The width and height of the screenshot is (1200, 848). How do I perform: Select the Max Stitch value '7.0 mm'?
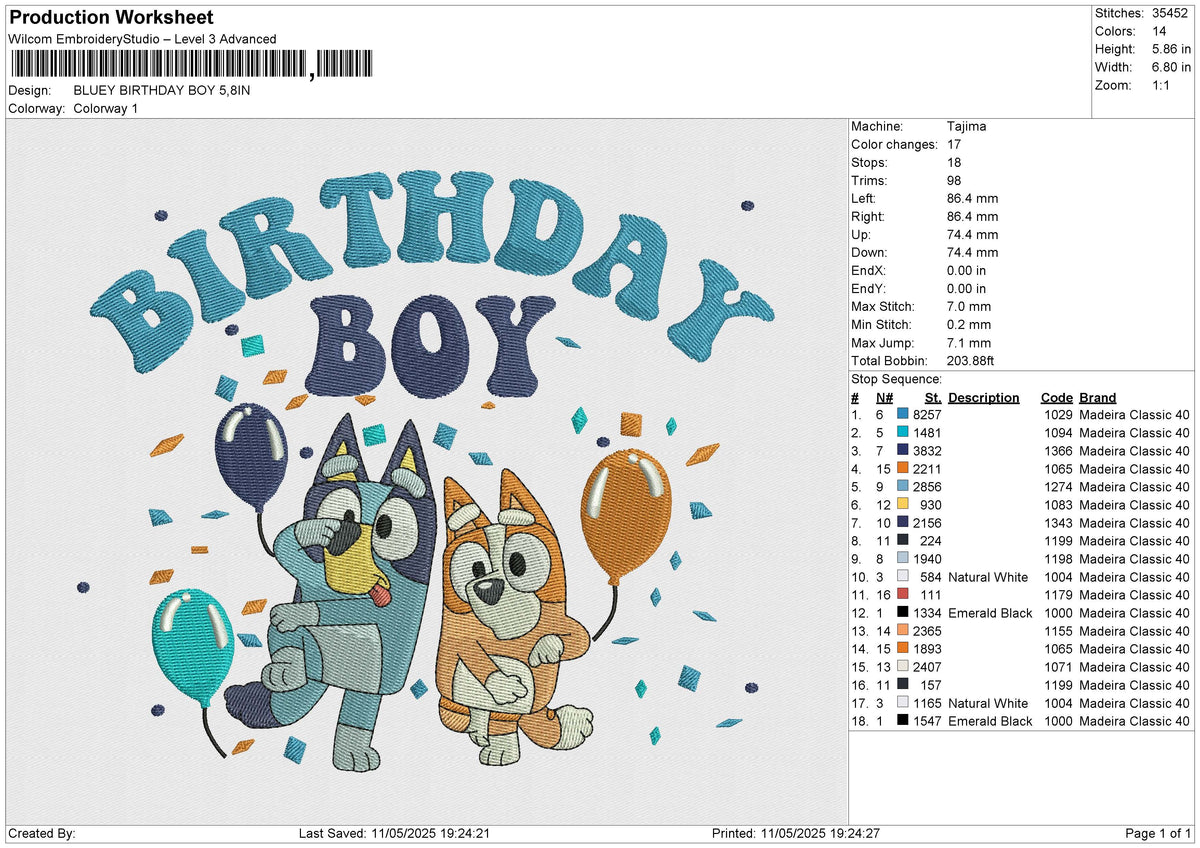[x=969, y=306]
